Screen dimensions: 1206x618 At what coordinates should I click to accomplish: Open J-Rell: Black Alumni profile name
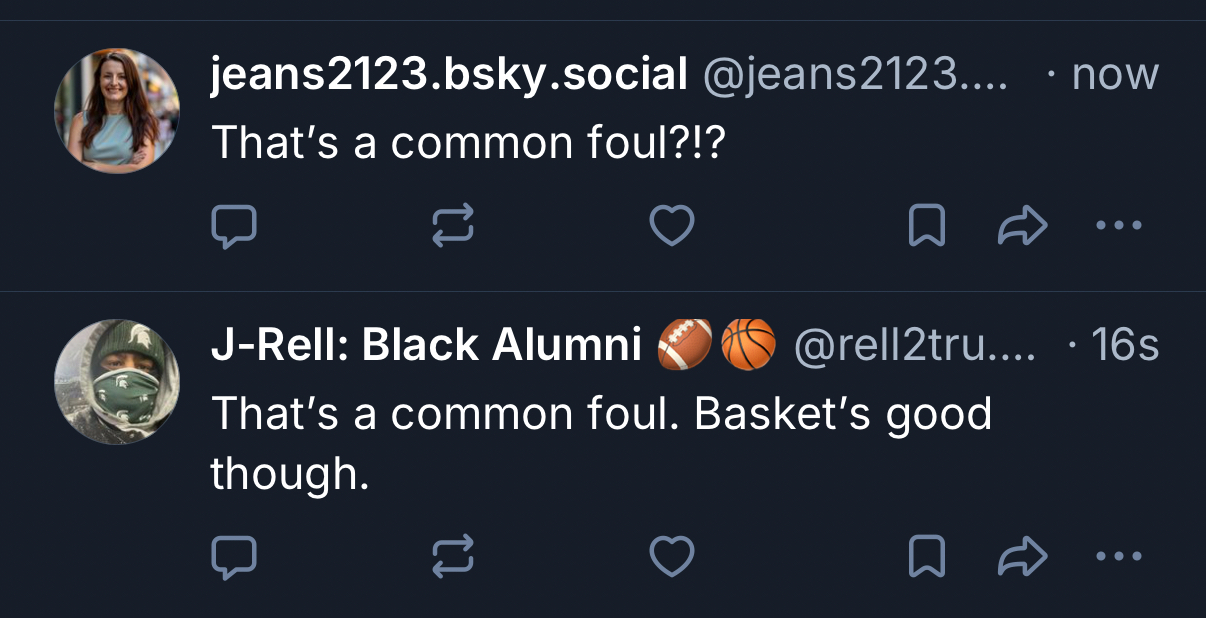426,345
